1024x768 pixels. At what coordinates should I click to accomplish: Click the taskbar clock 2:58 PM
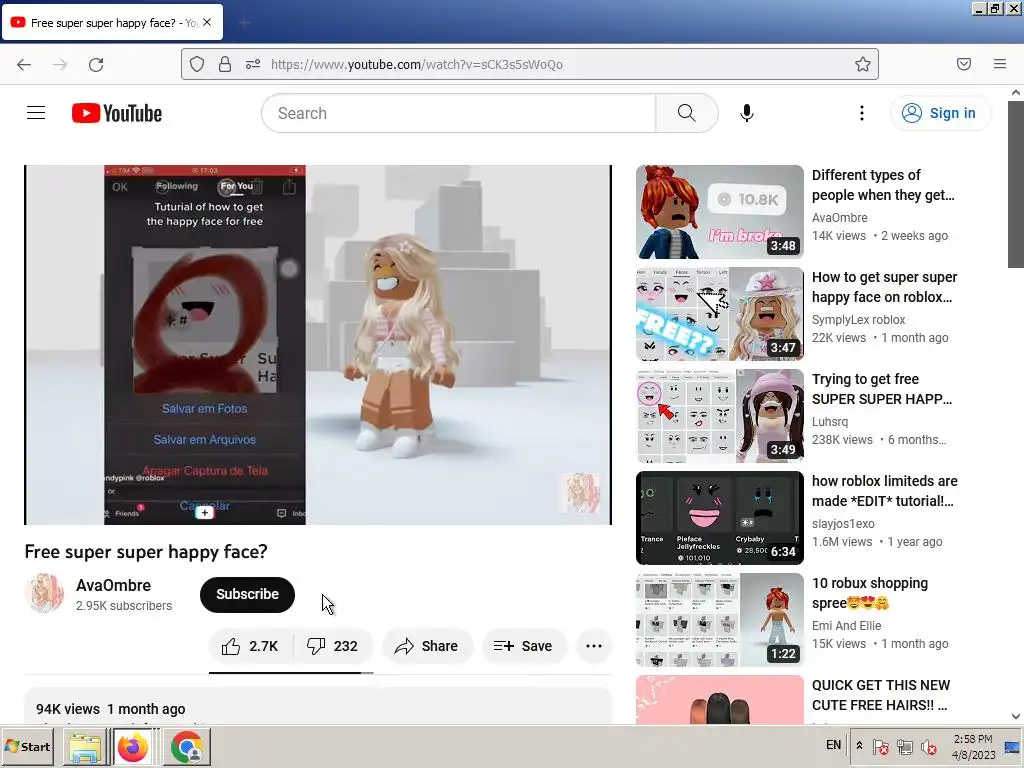pyautogui.click(x=973, y=746)
